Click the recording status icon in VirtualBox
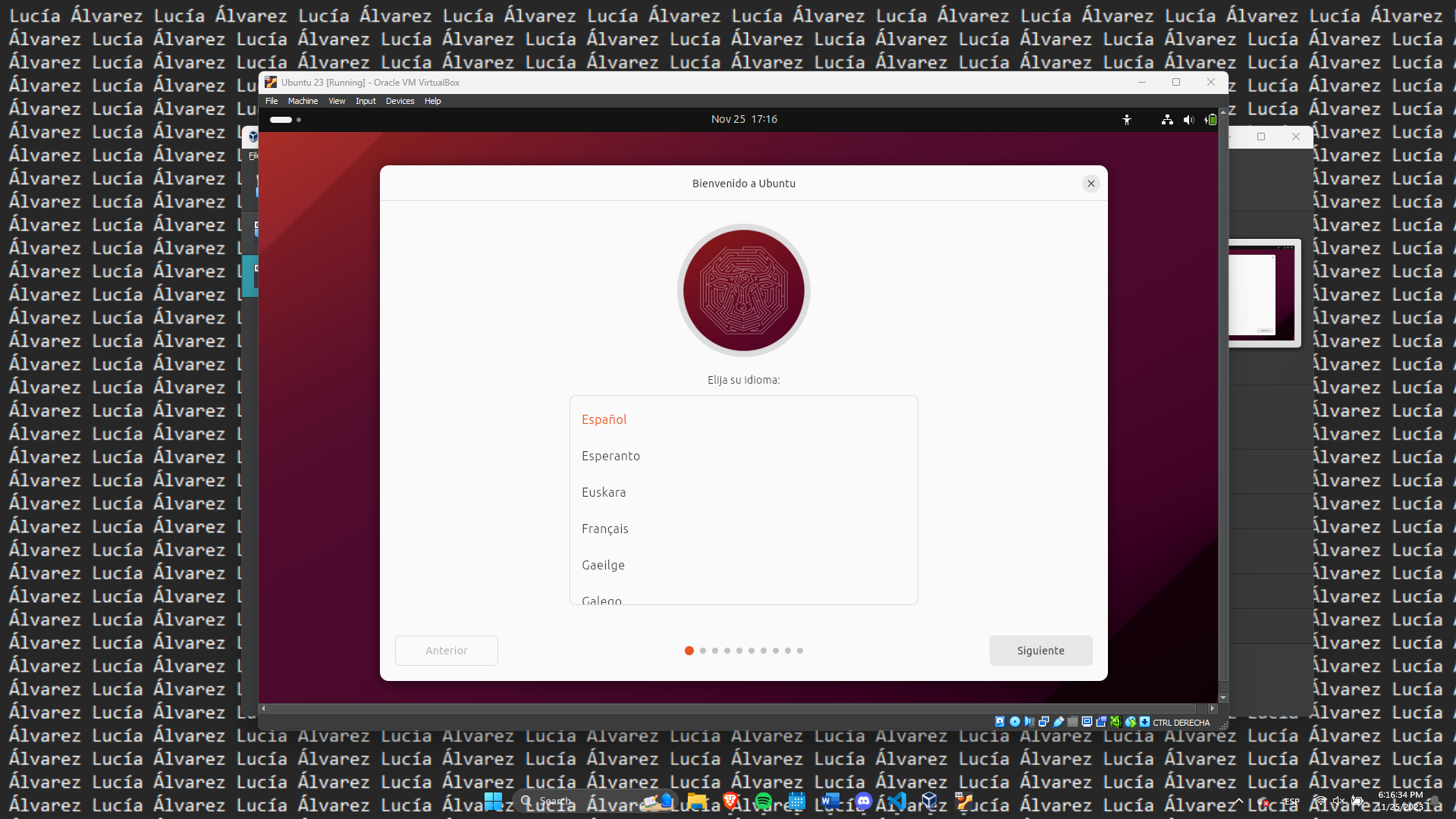The width and height of the screenshot is (1456, 819). point(1101,722)
